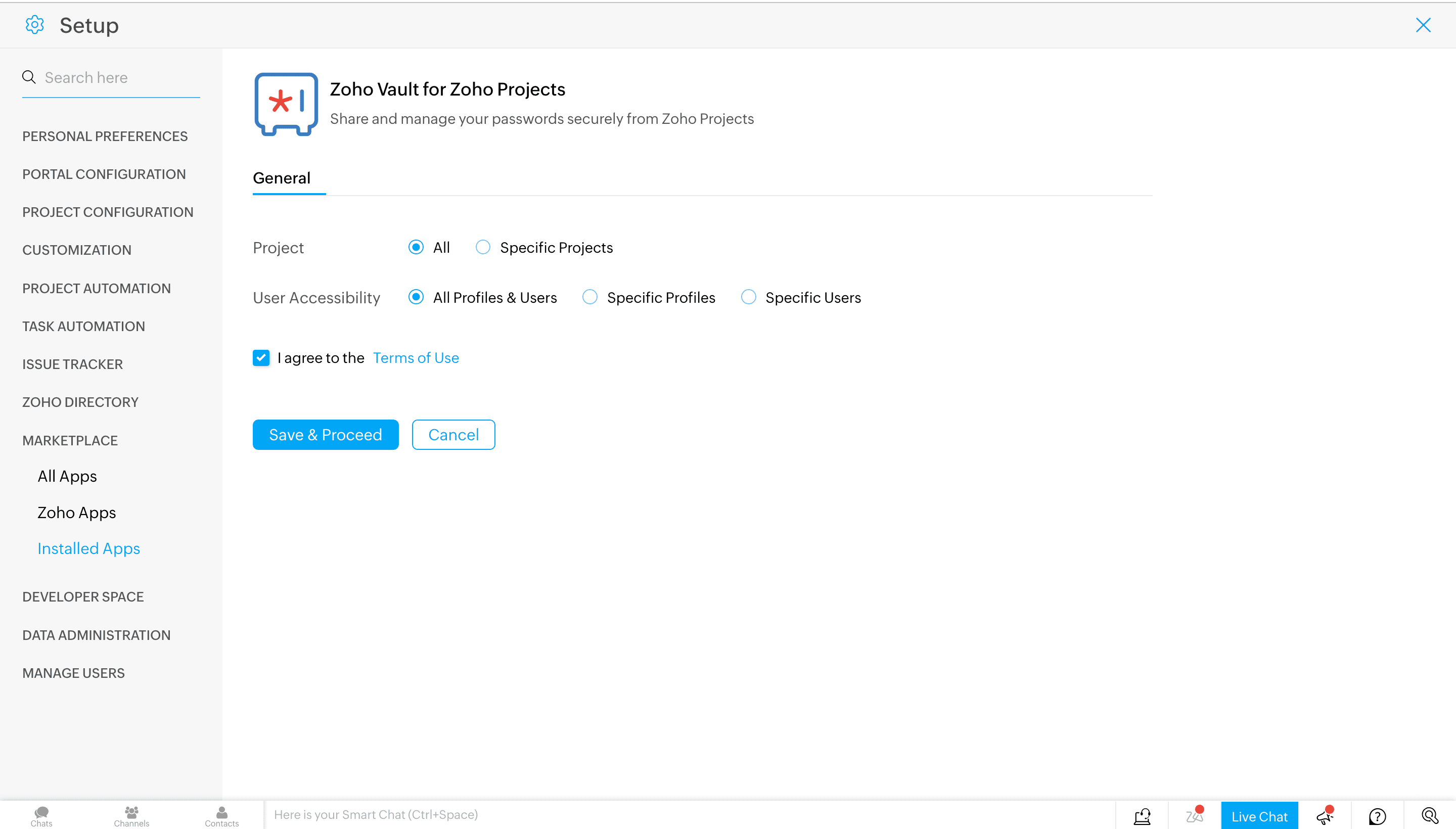Select the Specific Profiles radio button
Screen dimensions: 1456x829
pyautogui.click(x=590, y=297)
